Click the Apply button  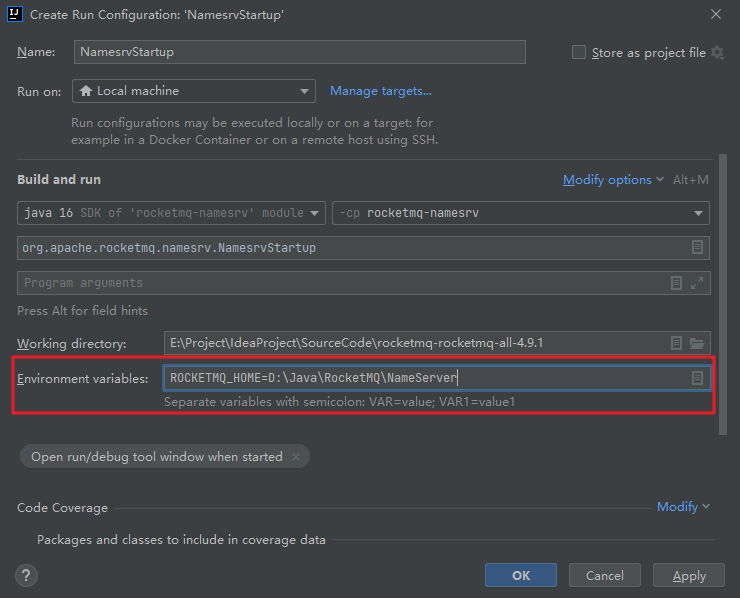click(x=689, y=575)
